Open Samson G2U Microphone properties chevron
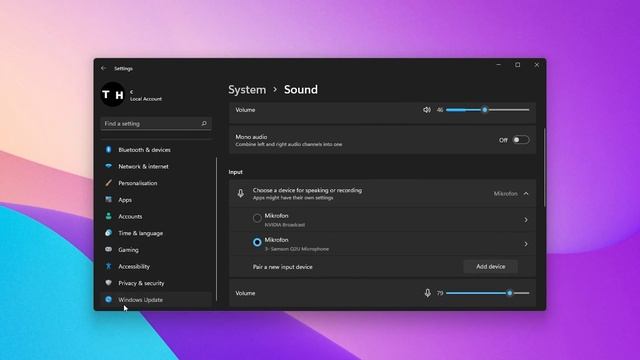The width and height of the screenshot is (640, 360). [x=526, y=244]
